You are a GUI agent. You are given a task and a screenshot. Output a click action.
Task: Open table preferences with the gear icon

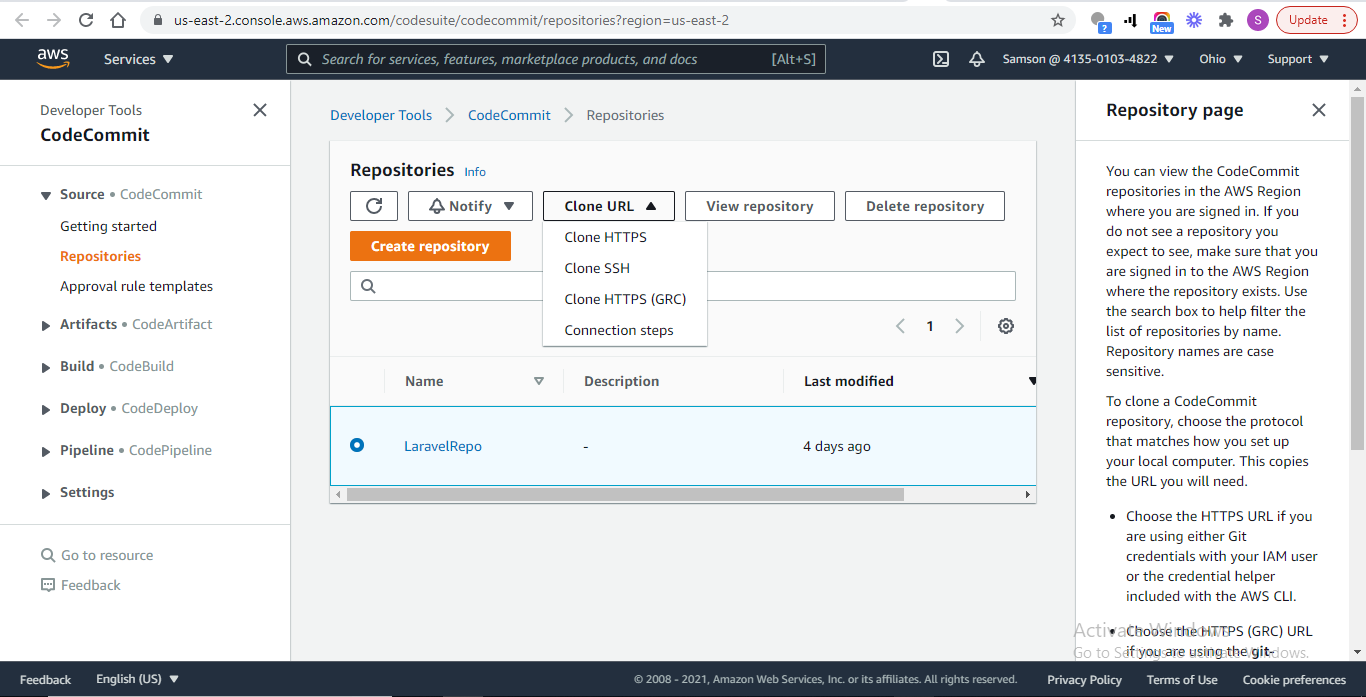1006,325
